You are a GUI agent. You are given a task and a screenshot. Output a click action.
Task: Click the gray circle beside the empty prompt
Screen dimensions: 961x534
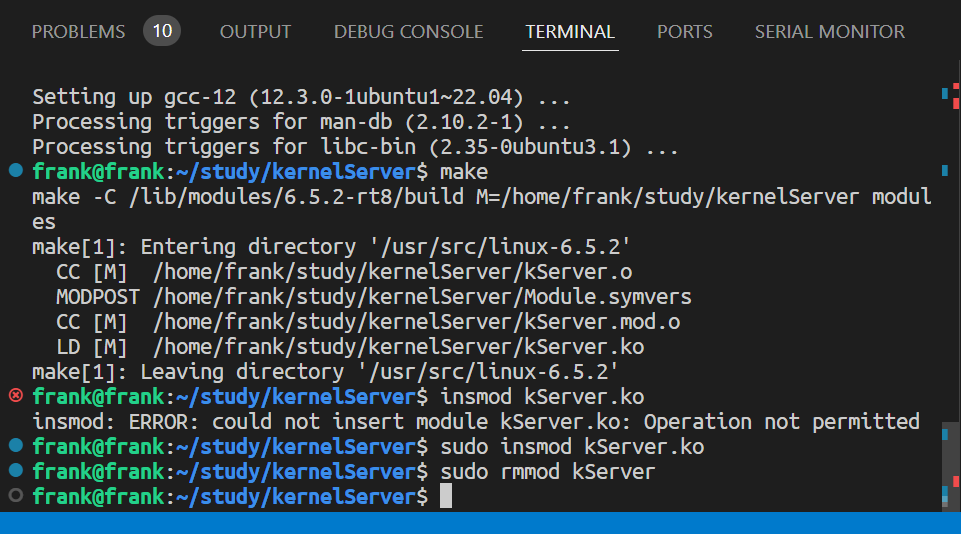click(15, 496)
